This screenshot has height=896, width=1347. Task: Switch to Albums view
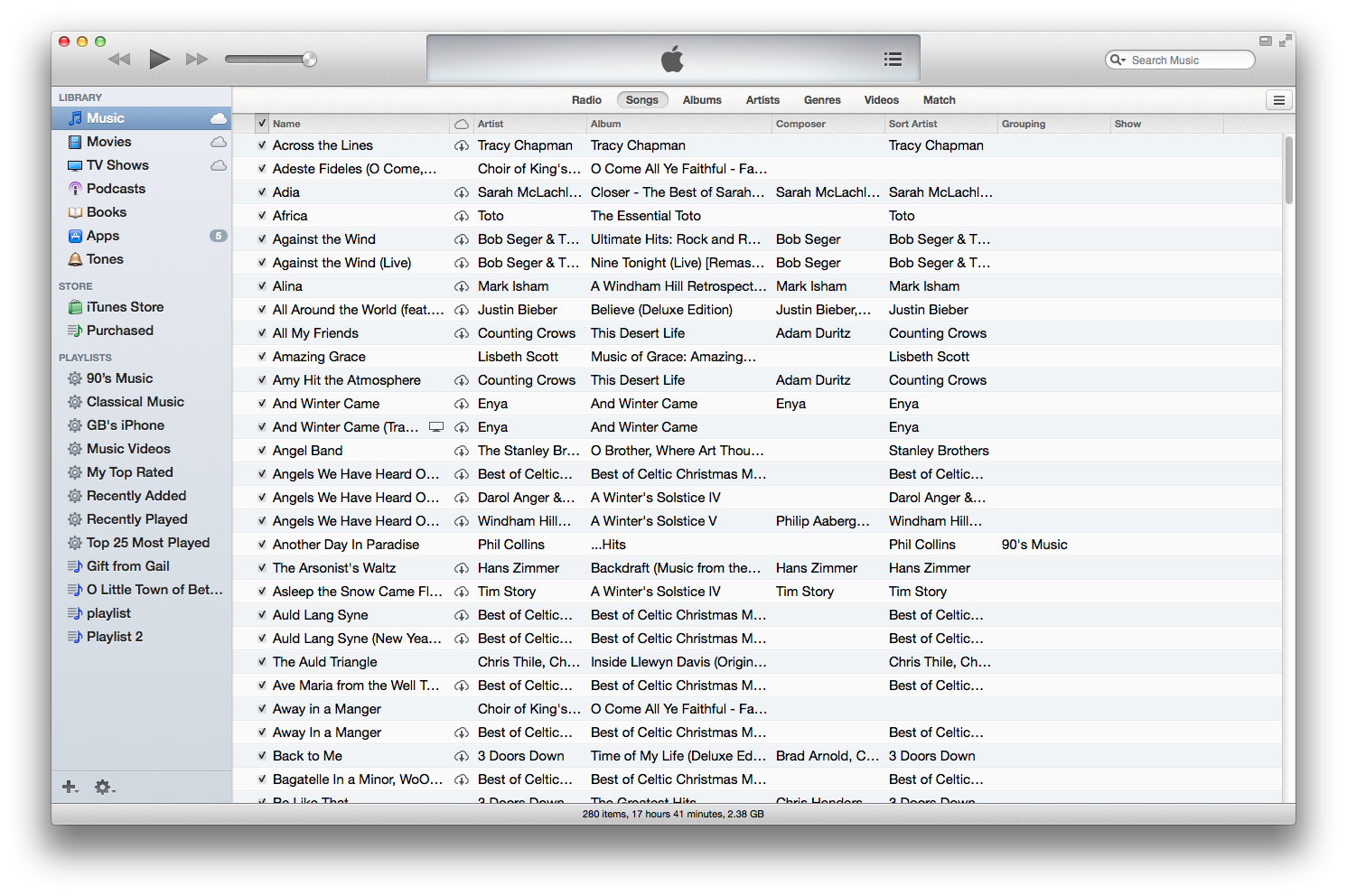[702, 100]
